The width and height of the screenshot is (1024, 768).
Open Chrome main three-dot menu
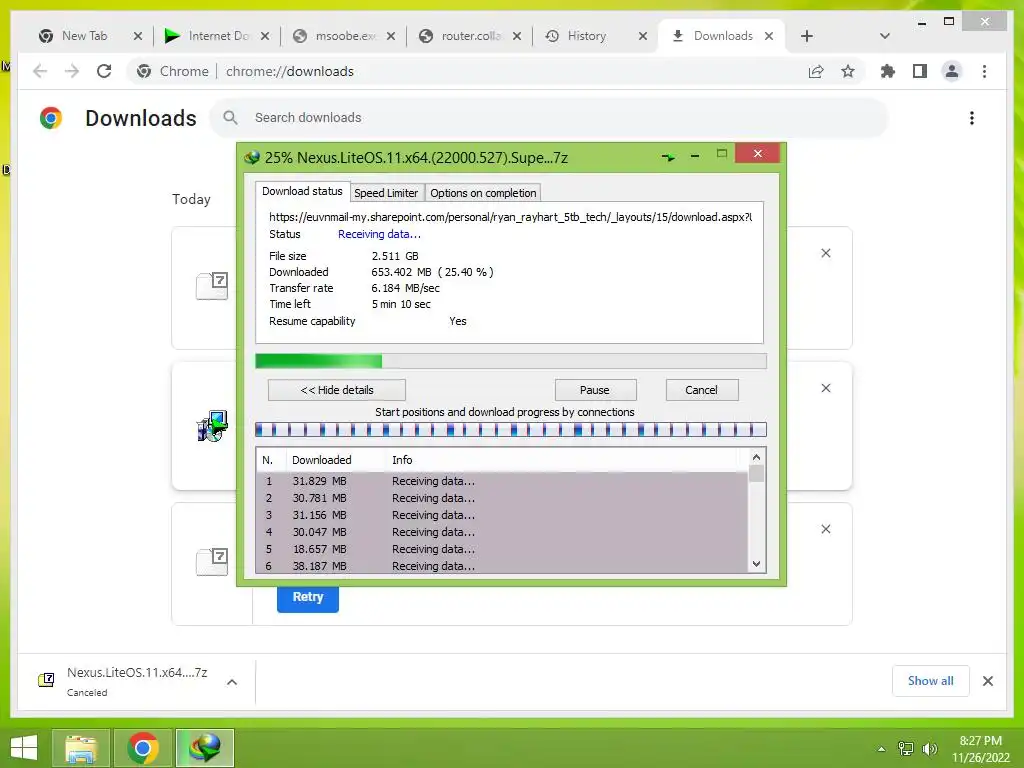pos(984,71)
